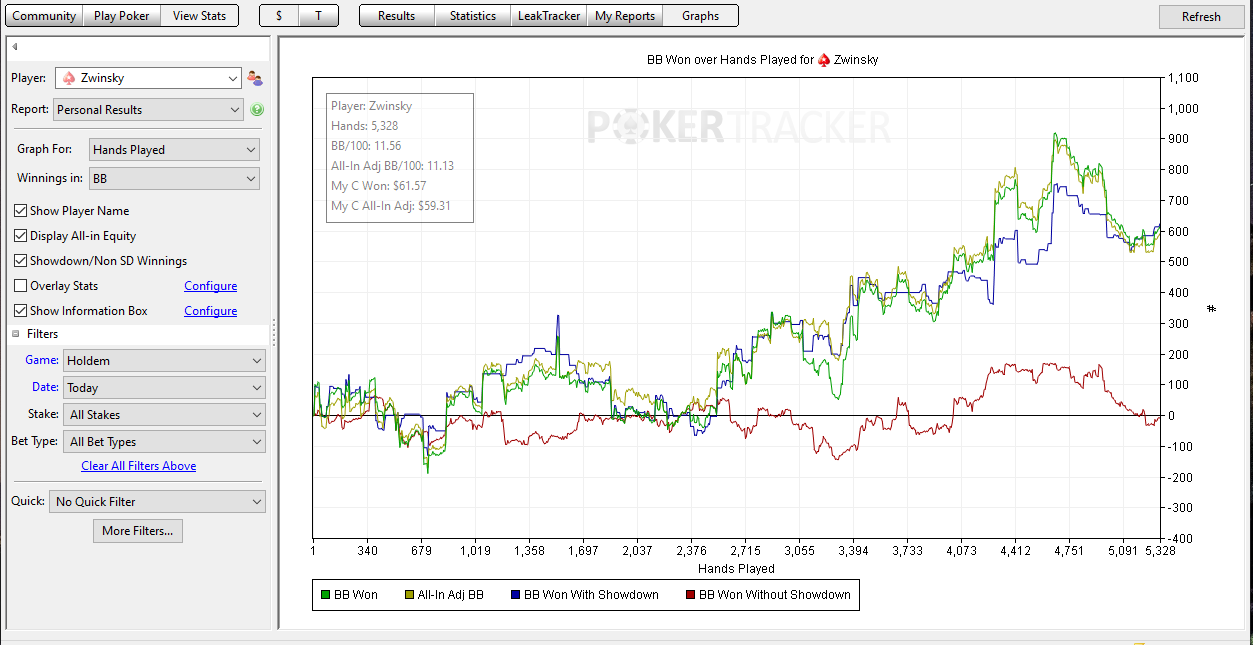Disable Display All-in Equity checkbox
Viewport: 1253px width, 645px height.
(21, 236)
